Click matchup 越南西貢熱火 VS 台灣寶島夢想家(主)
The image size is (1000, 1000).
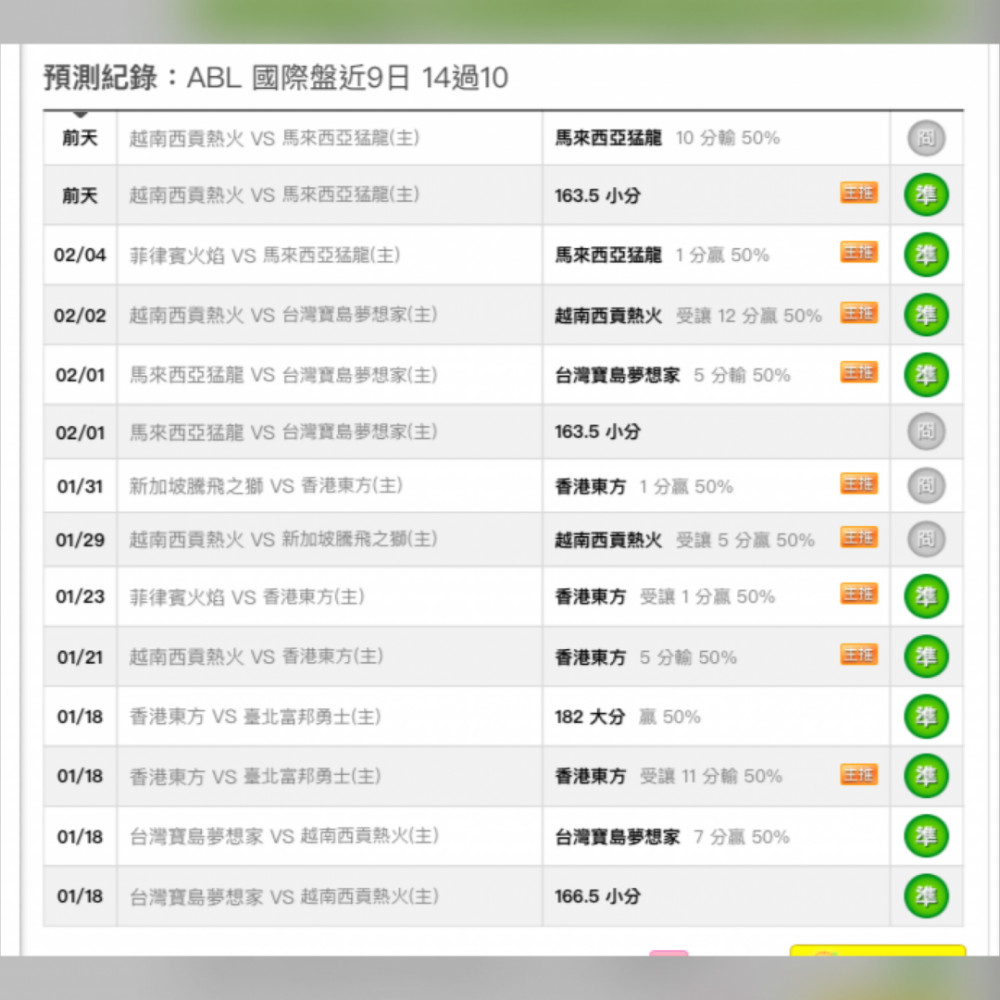click(283, 315)
